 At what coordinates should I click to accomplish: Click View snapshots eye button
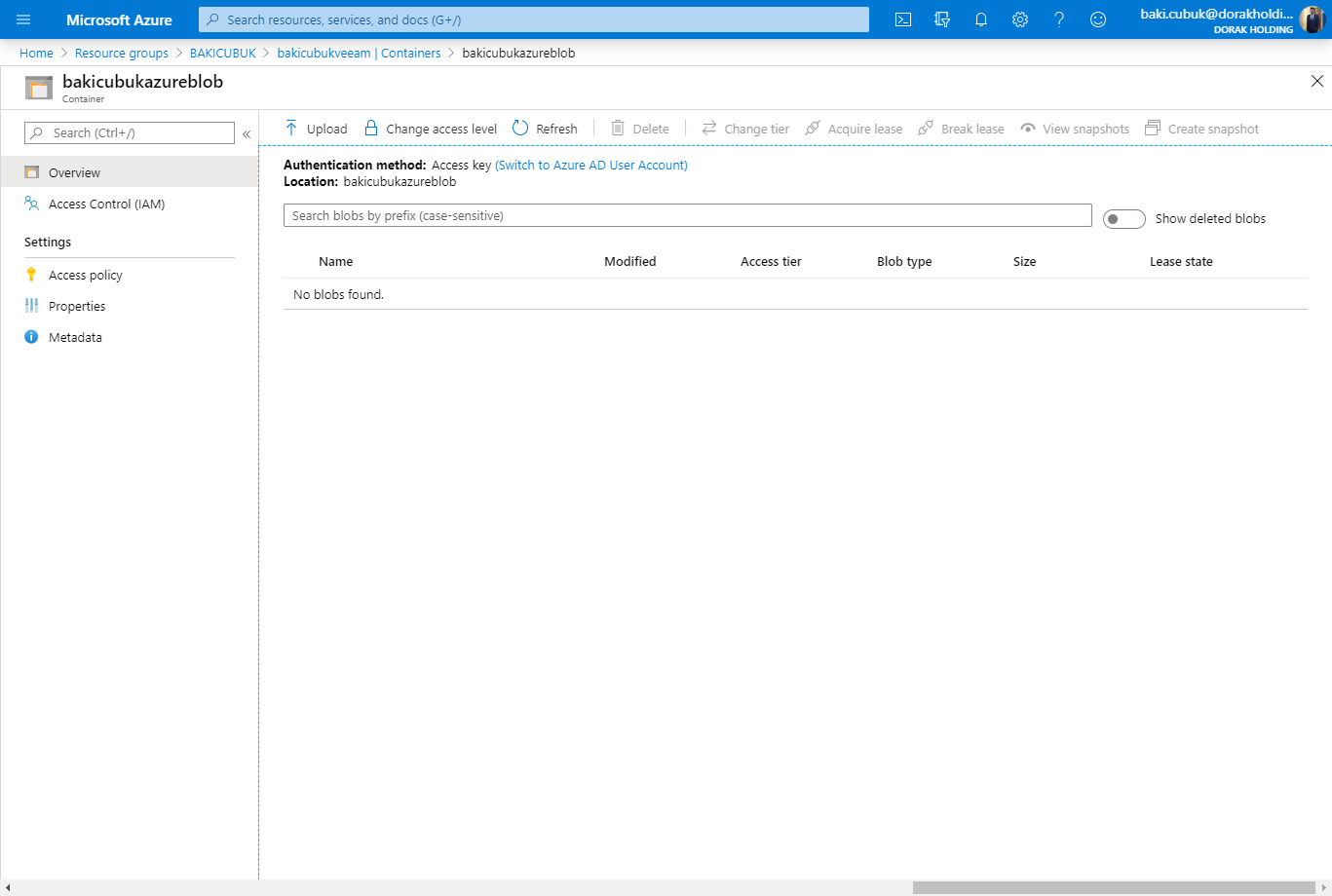point(1075,129)
